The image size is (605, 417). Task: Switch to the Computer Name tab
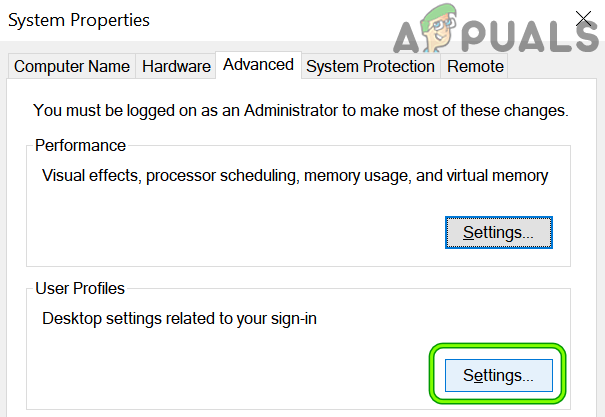[72, 67]
